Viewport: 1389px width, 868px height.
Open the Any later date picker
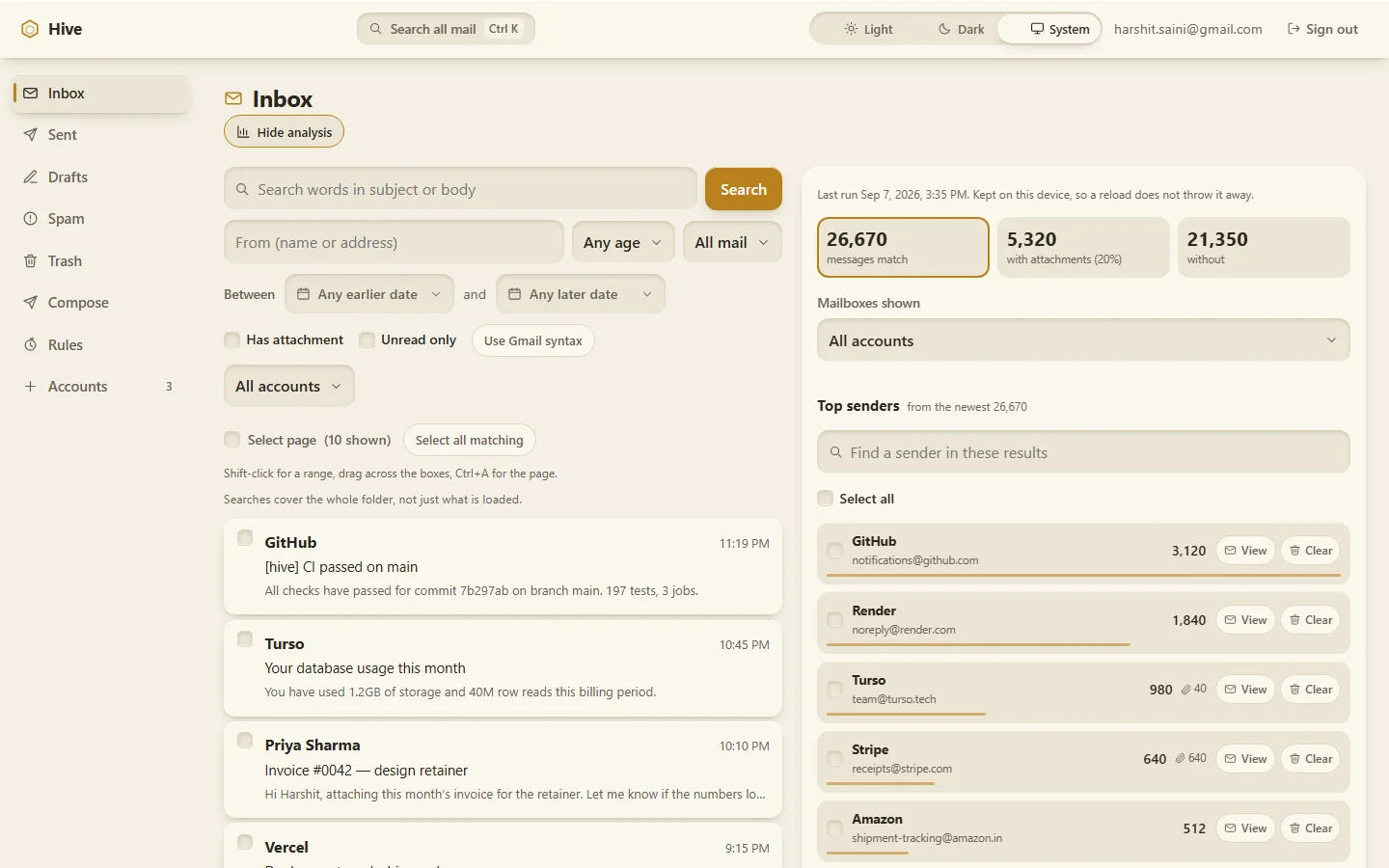click(580, 294)
